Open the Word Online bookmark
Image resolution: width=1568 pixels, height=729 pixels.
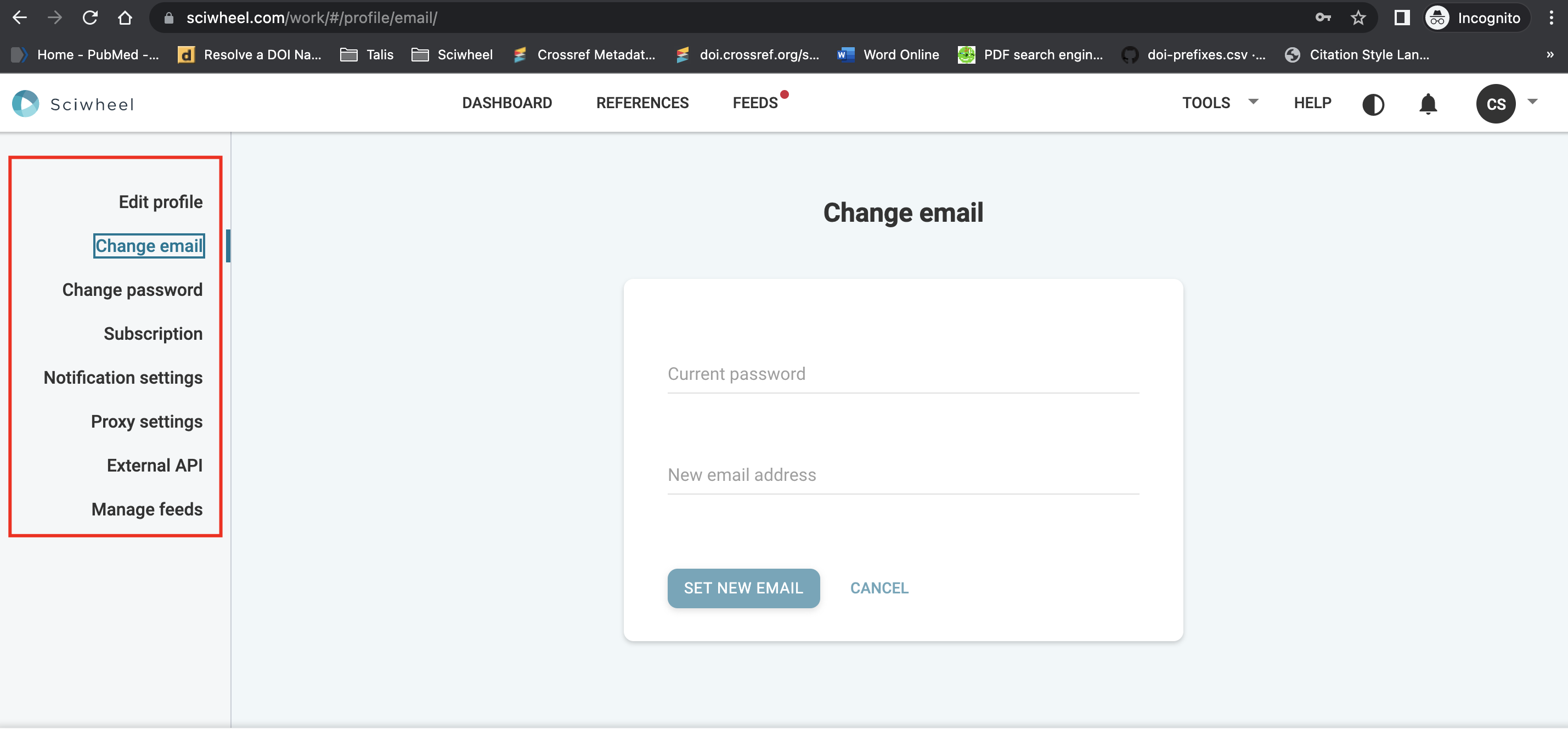coord(888,55)
